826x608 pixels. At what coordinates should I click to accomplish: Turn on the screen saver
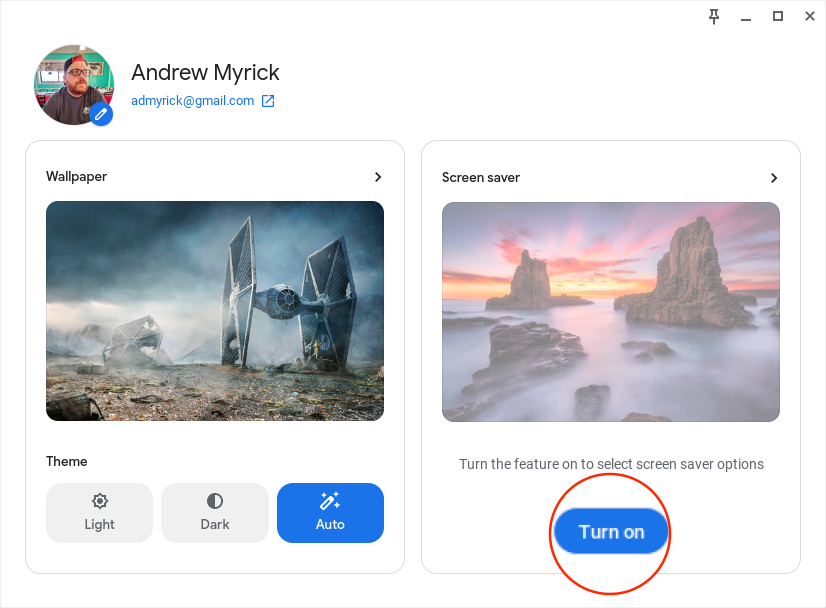click(611, 532)
